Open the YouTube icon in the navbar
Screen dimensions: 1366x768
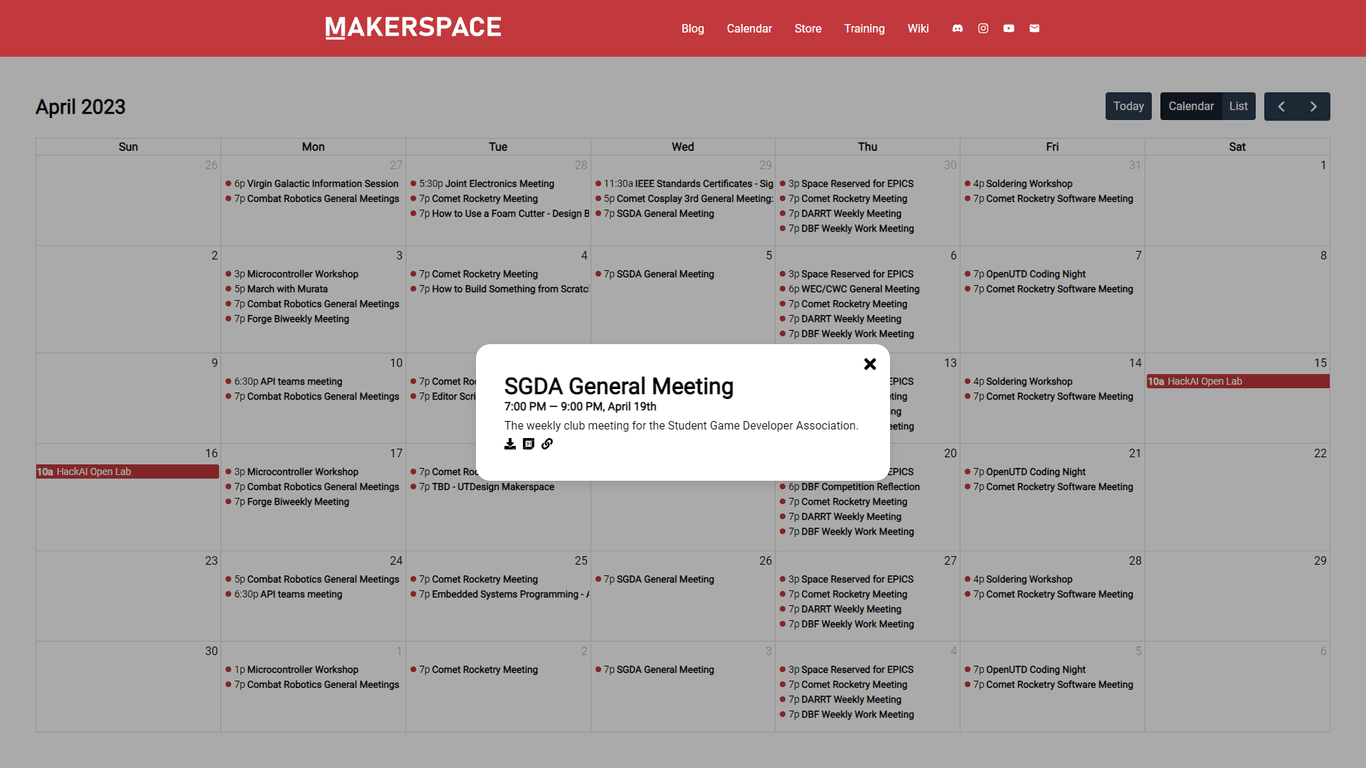(1008, 28)
